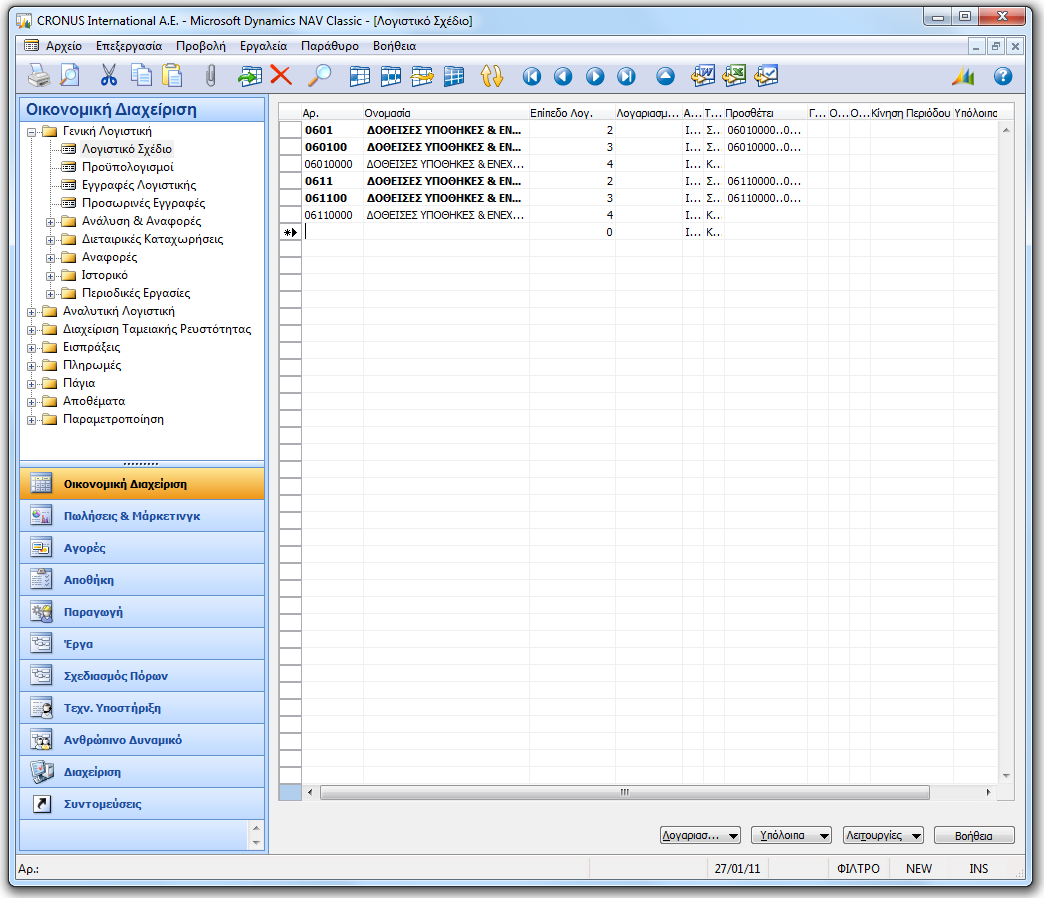This screenshot has width=1044, height=898.
Task: Open the Έργα module
Action: coord(142,644)
